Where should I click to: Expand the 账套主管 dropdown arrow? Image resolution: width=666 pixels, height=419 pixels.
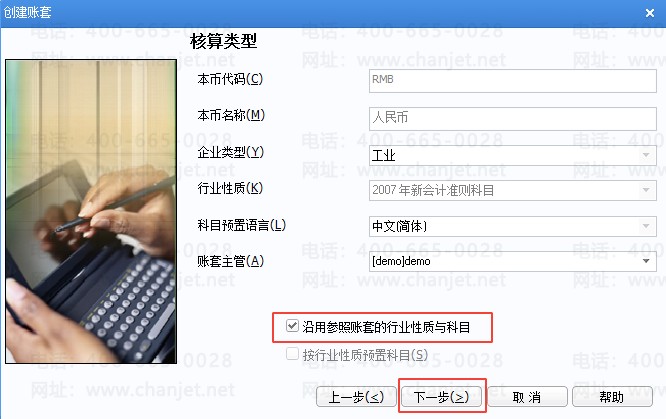646,261
